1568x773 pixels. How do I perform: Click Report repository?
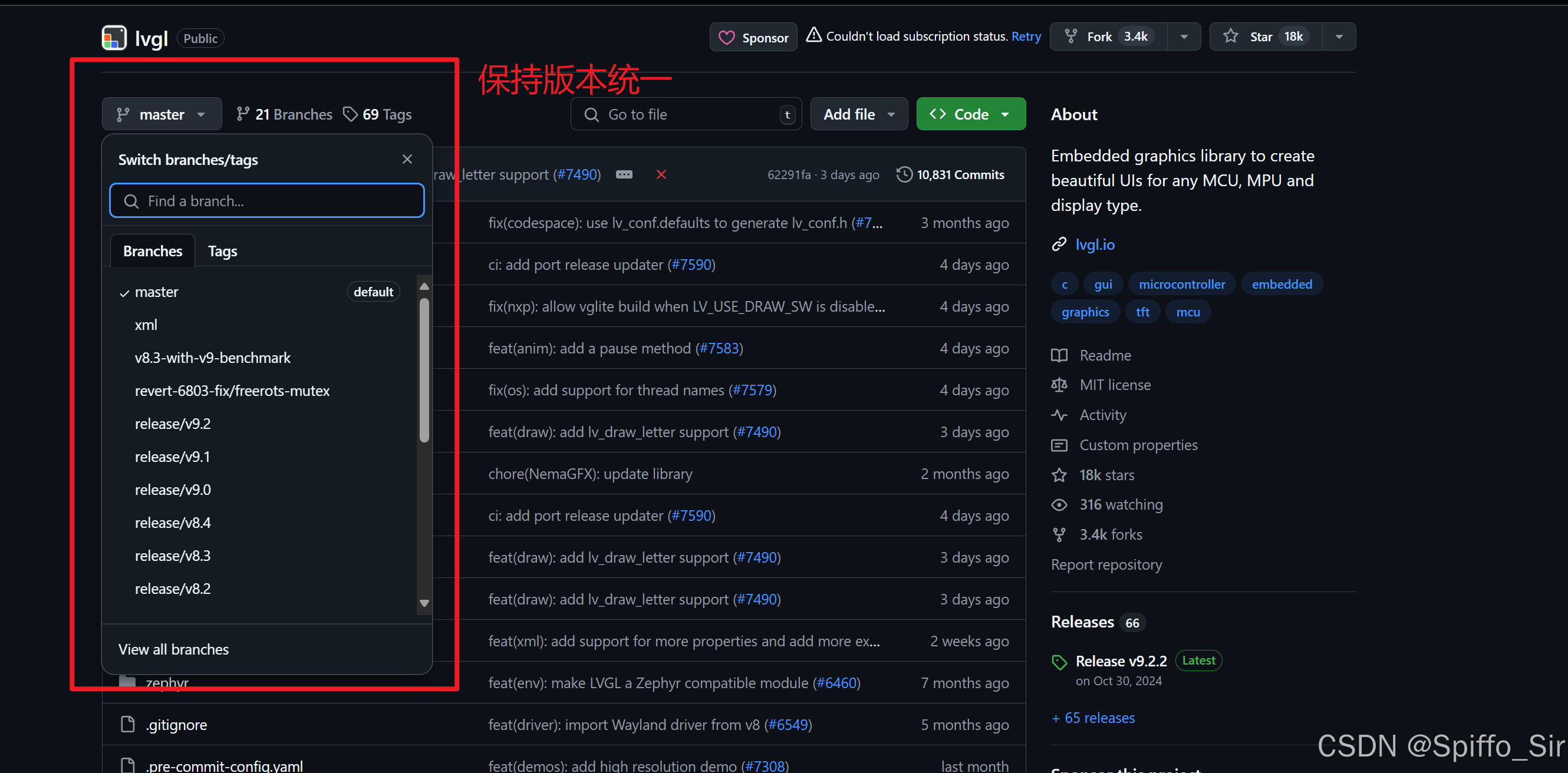pos(1106,565)
